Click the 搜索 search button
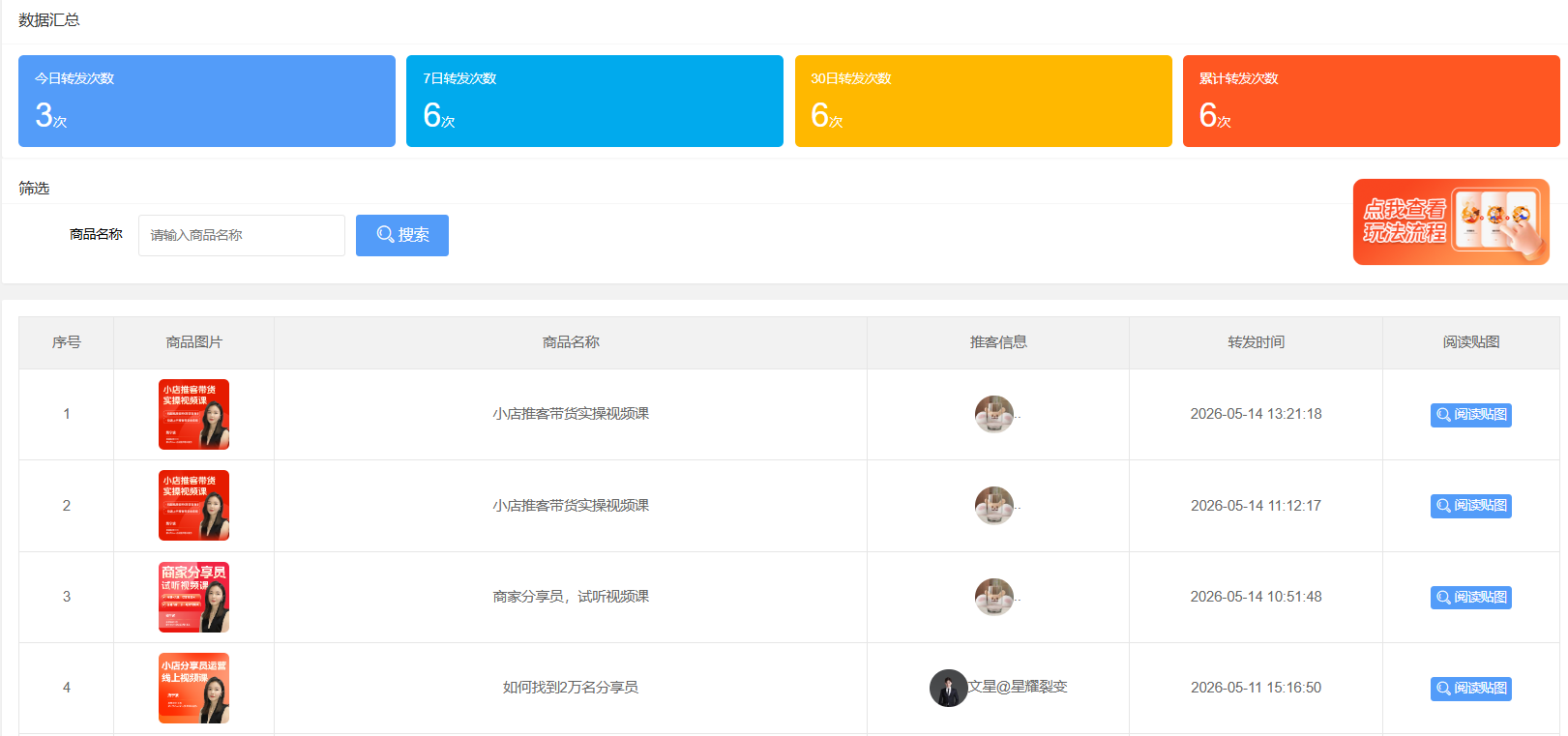 (402, 235)
